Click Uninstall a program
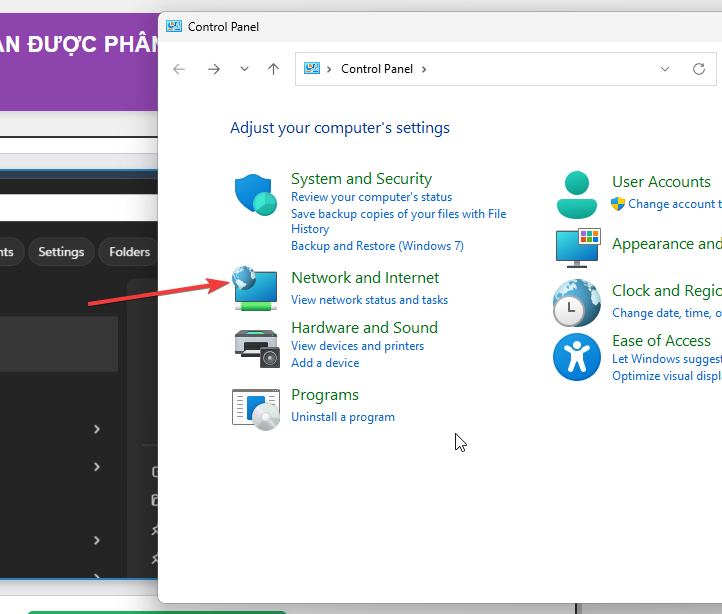 coord(343,417)
